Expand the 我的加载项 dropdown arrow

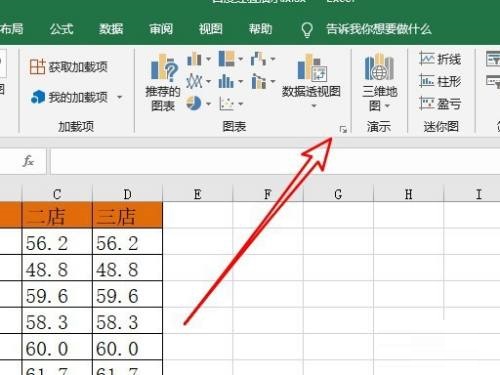click(x=119, y=97)
